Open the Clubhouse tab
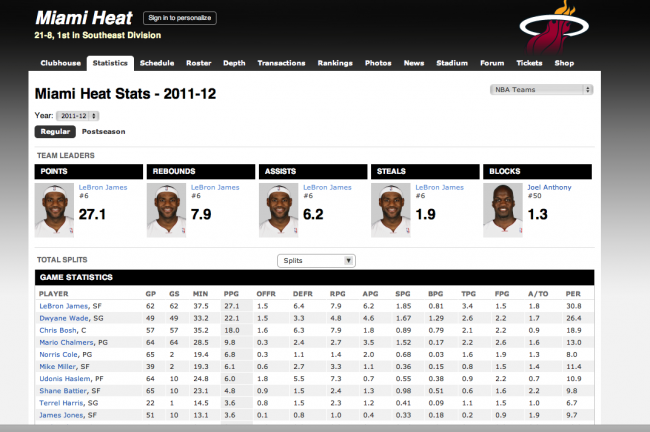The height and width of the screenshot is (432, 650). [x=61, y=63]
